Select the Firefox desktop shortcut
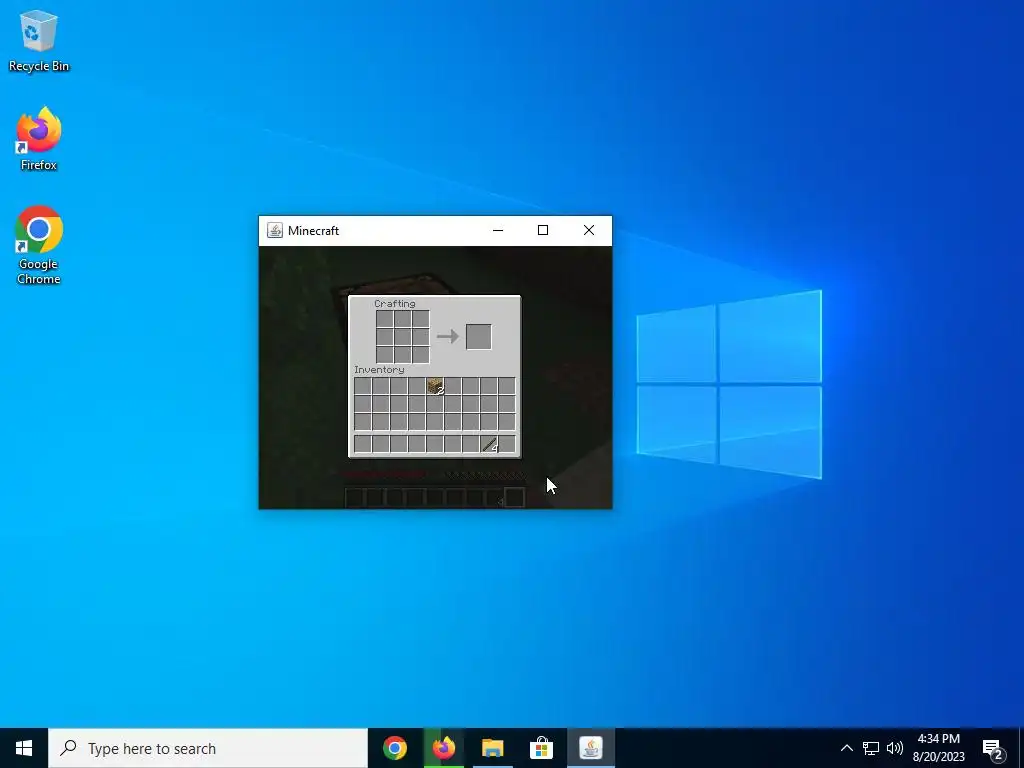 tap(39, 139)
